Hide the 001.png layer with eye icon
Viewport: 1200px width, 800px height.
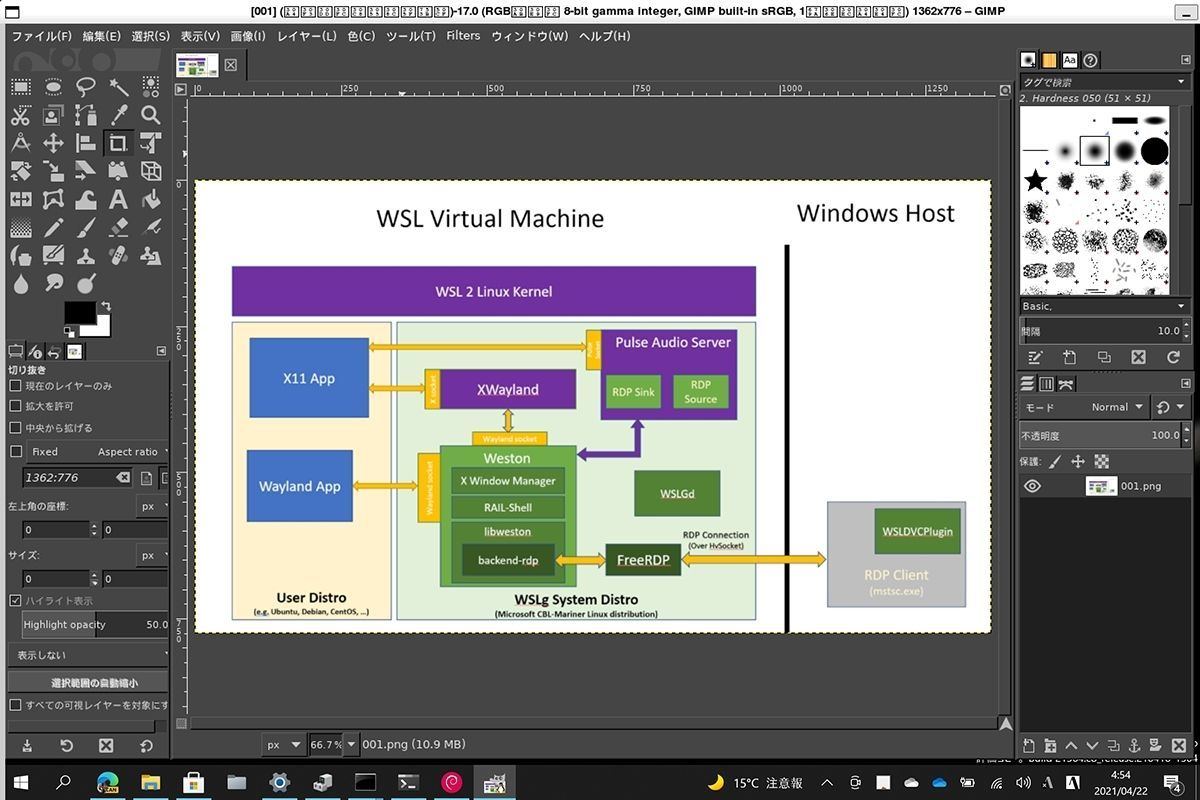tap(1032, 486)
